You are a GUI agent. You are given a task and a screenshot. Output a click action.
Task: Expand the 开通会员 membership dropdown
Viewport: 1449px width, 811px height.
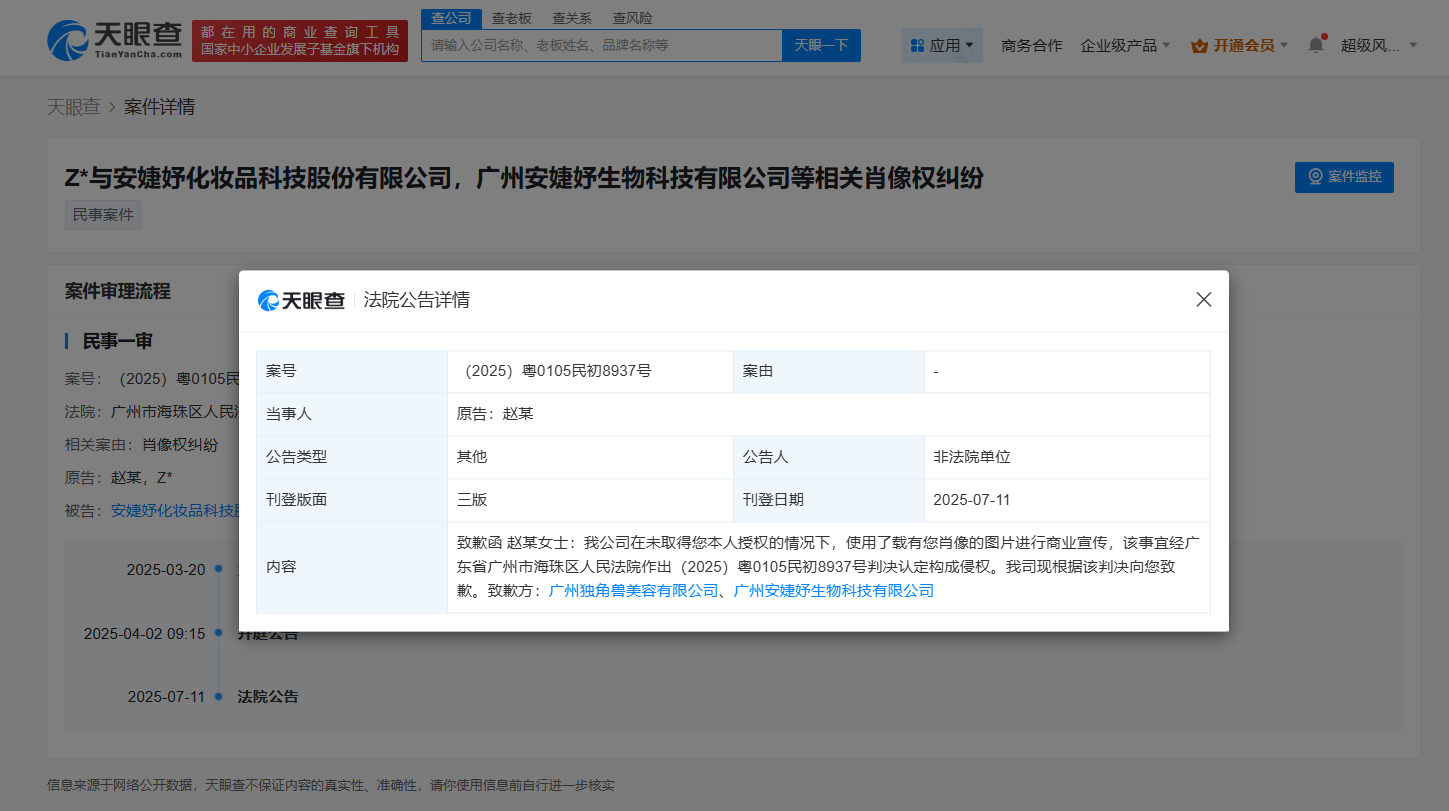pos(1239,45)
